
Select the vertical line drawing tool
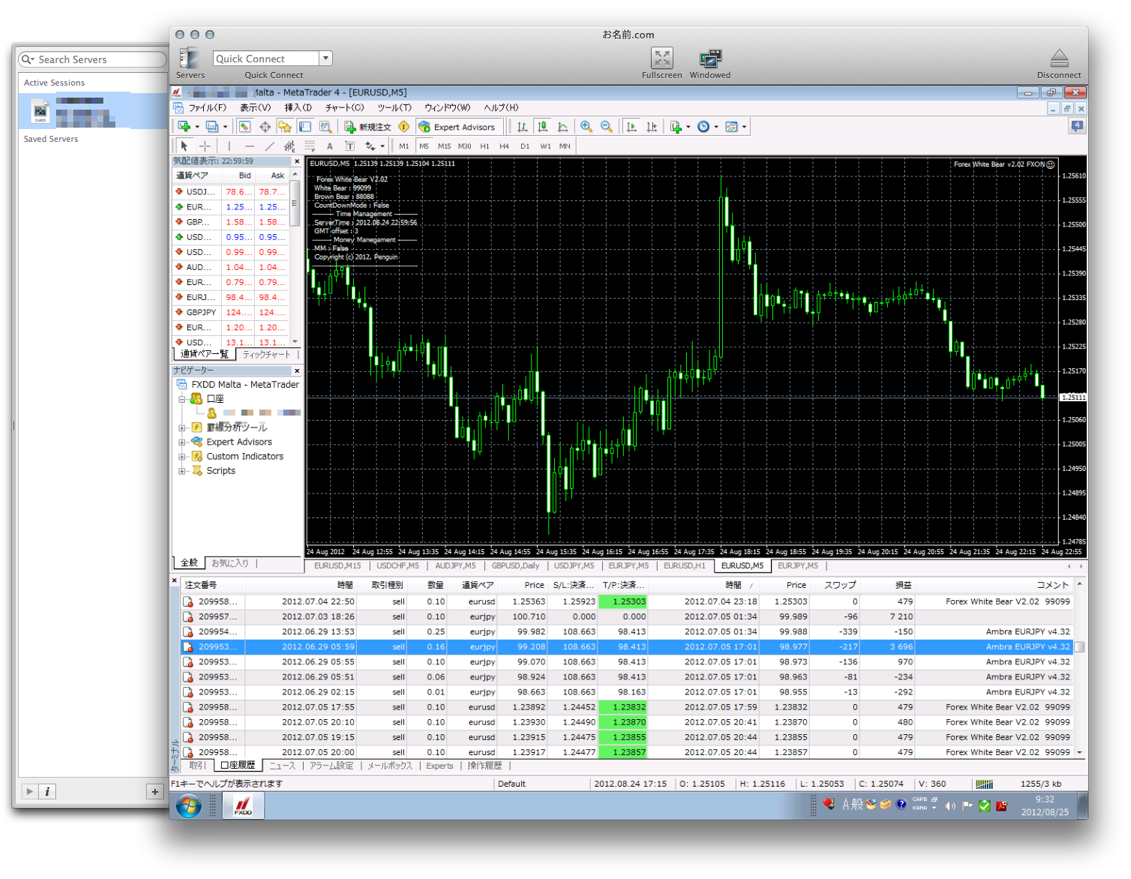click(229, 146)
